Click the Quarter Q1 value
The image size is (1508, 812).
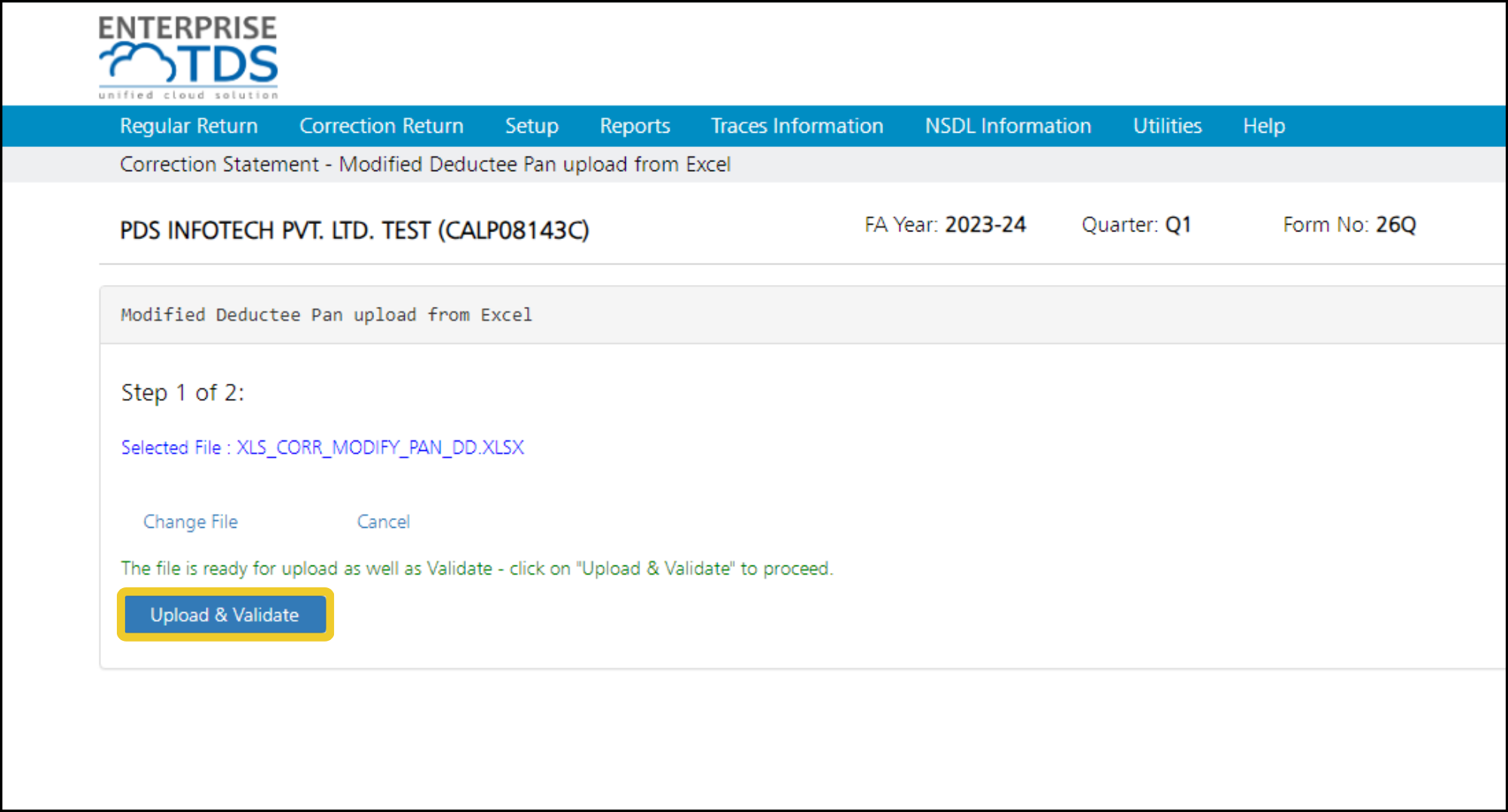click(x=1178, y=225)
